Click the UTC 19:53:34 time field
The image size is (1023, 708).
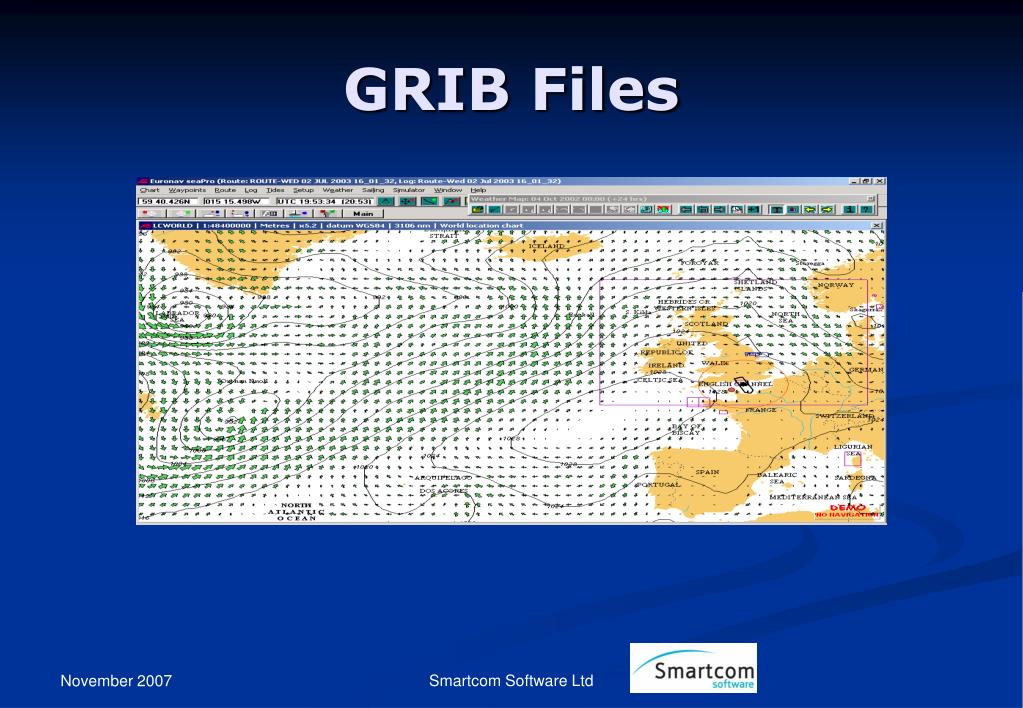324,201
